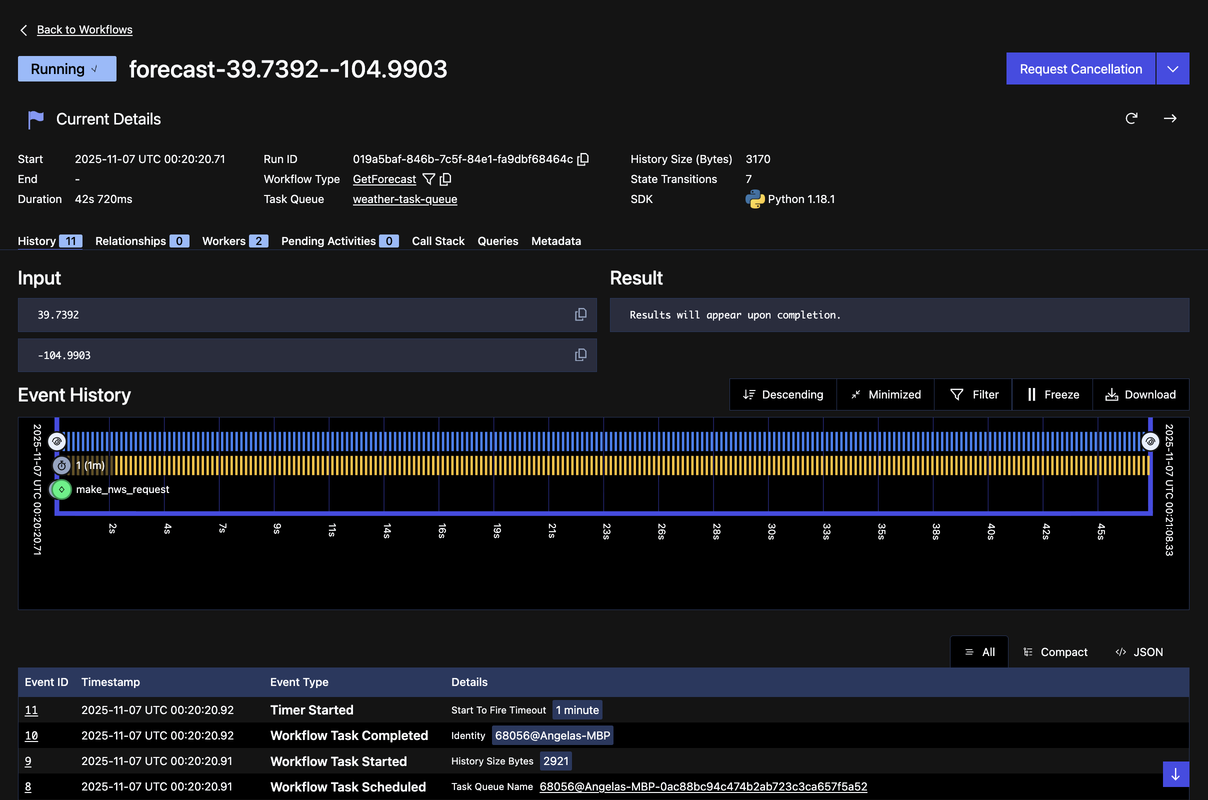1208x800 pixels.
Task: Click Request Cancellation button
Action: point(1080,69)
